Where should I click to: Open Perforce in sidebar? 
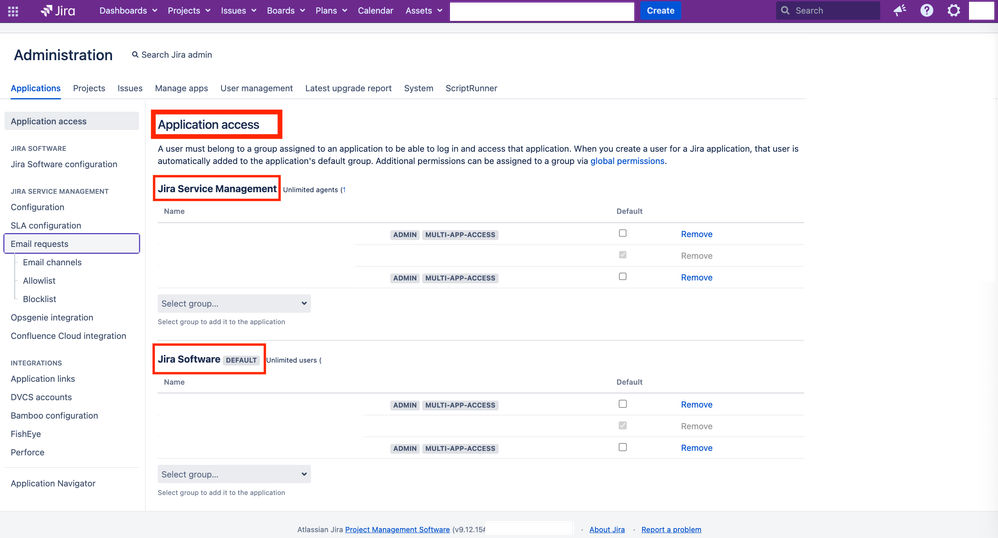click(x=27, y=453)
